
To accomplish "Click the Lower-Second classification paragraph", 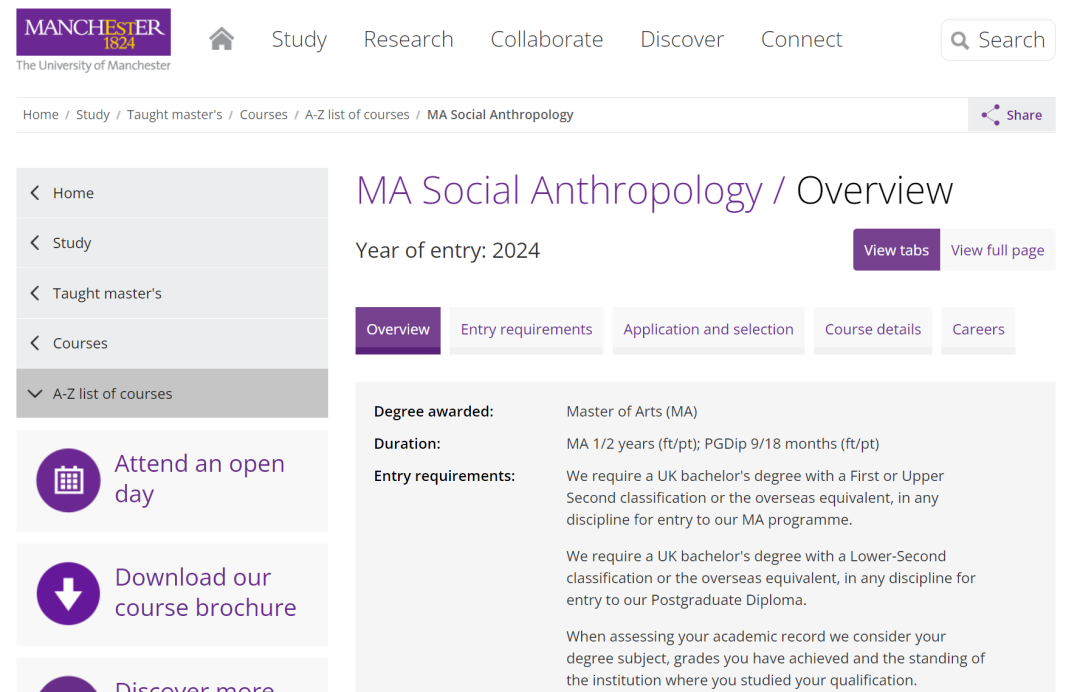I will 771,578.
